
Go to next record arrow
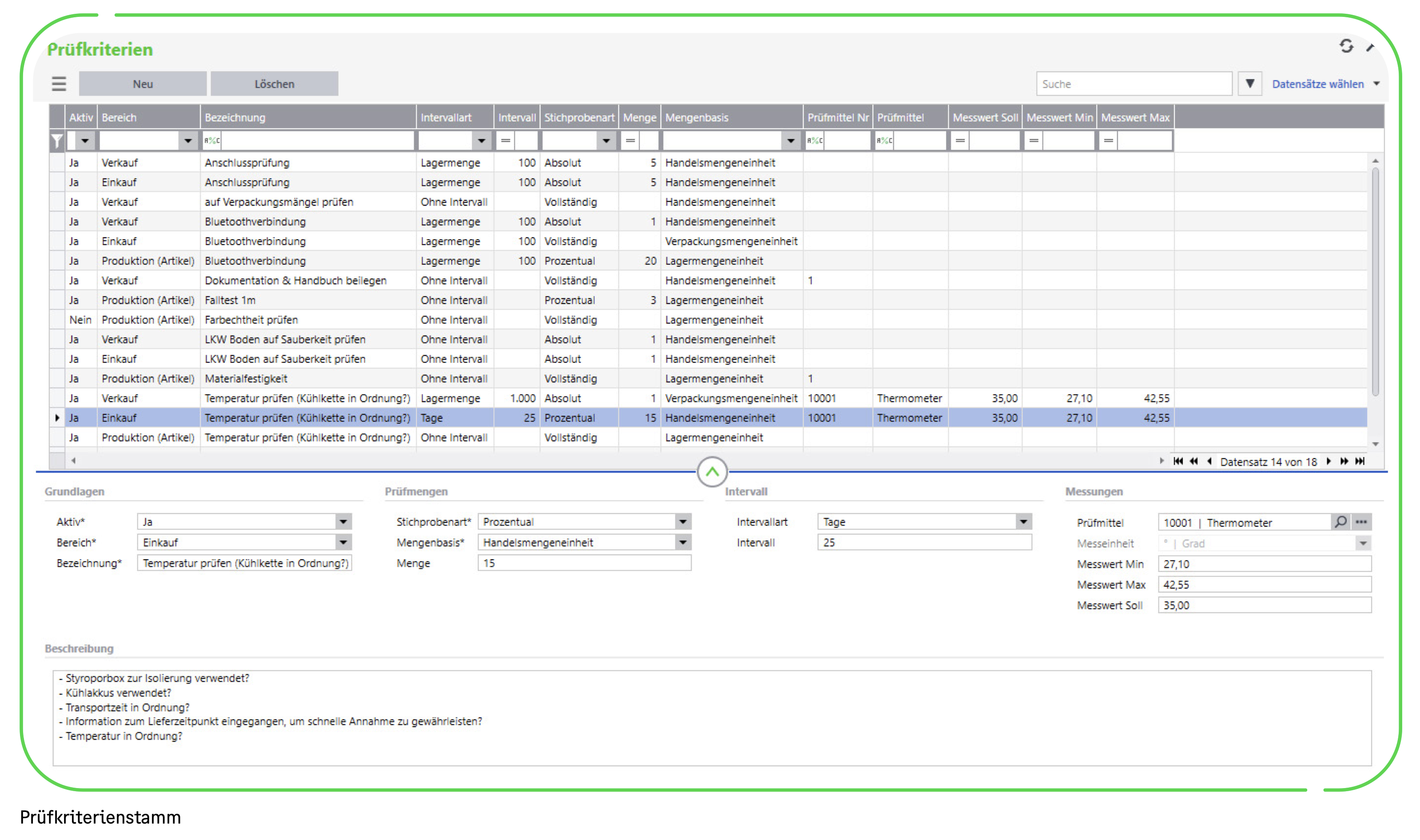click(1329, 461)
